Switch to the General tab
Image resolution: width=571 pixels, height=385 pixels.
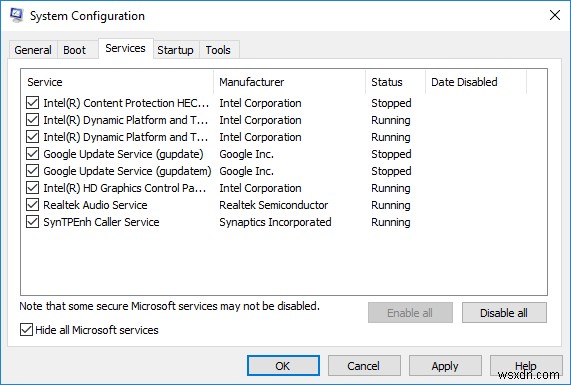[x=33, y=50]
